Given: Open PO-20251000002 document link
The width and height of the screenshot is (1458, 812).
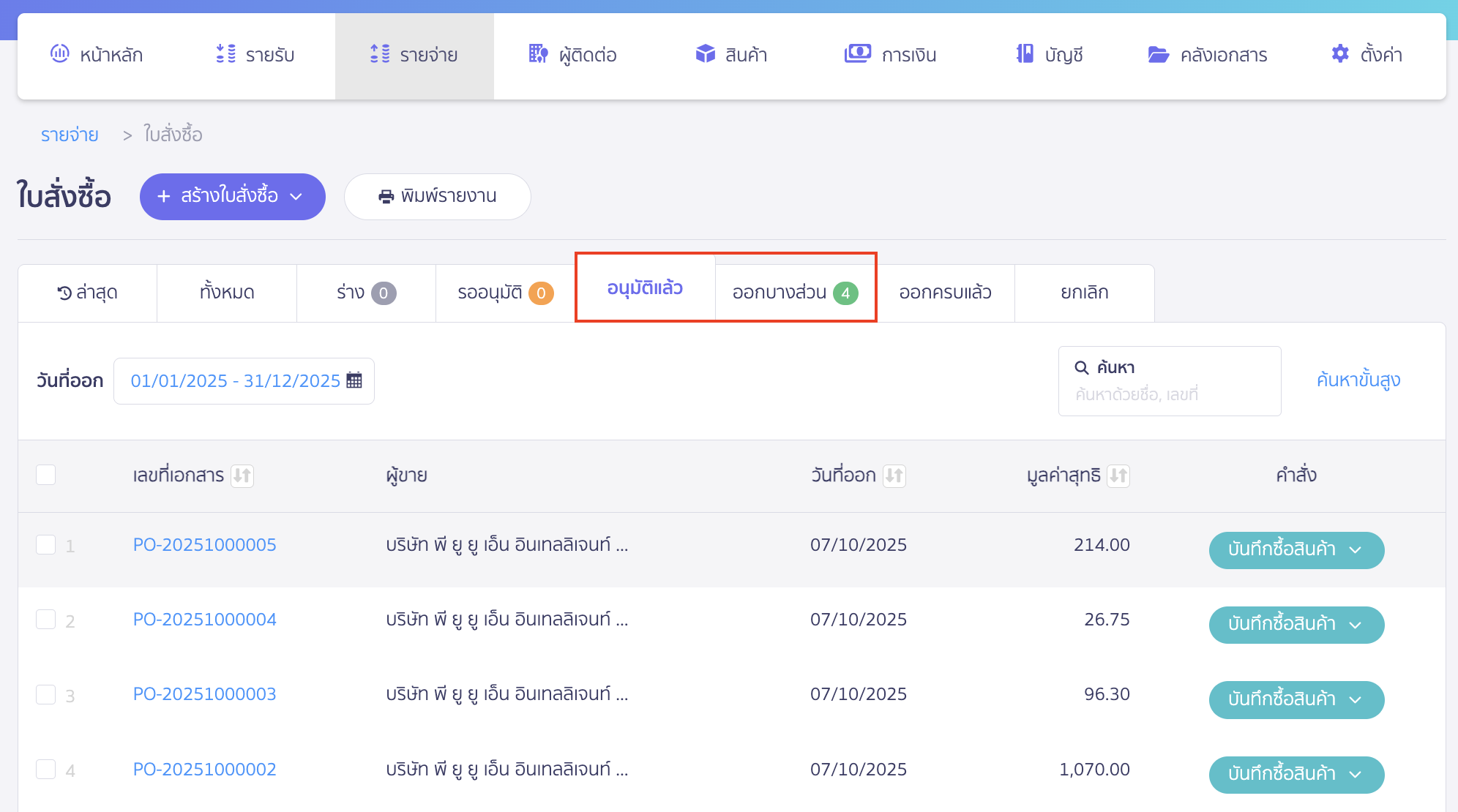Looking at the screenshot, I should (x=204, y=770).
